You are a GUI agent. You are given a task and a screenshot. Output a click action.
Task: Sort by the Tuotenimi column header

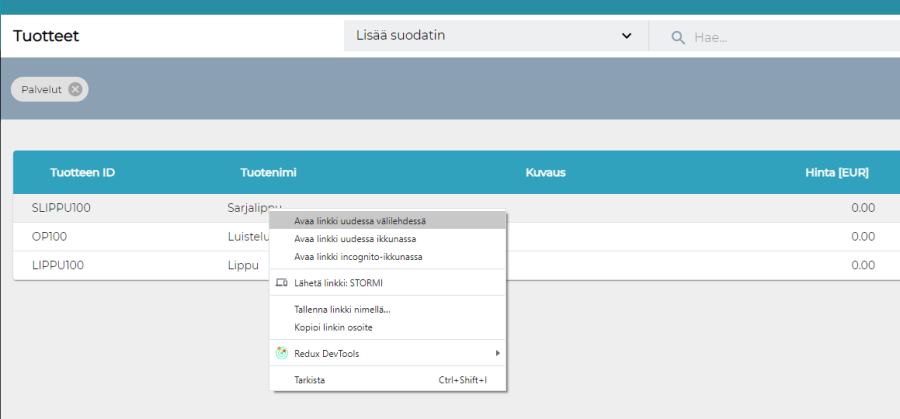click(268, 172)
